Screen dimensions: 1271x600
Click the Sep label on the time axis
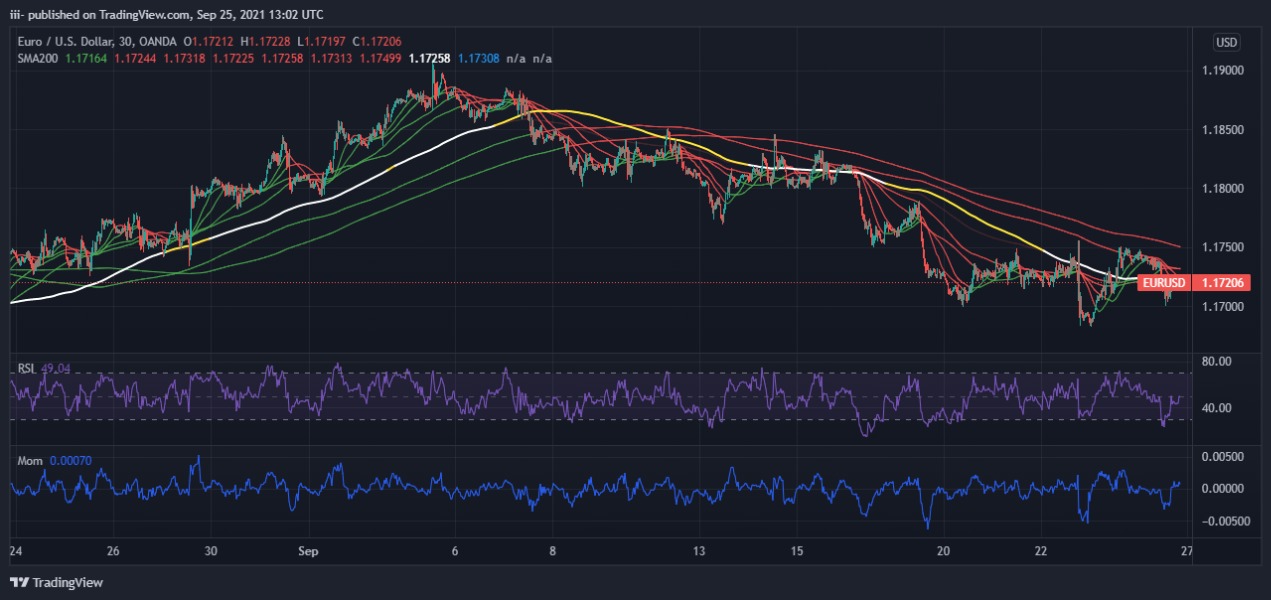pos(309,551)
